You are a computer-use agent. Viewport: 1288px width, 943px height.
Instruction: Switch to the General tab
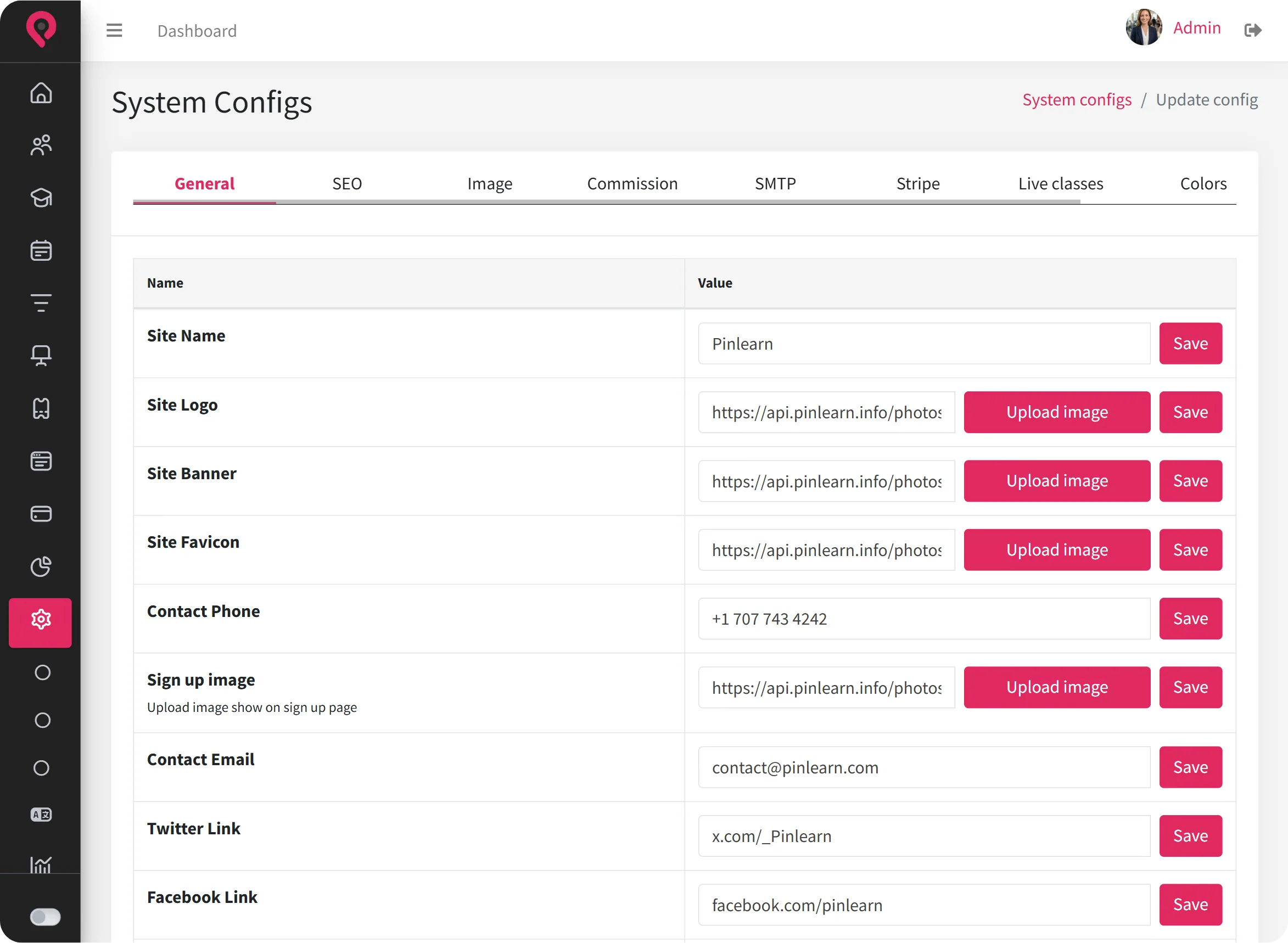tap(204, 184)
